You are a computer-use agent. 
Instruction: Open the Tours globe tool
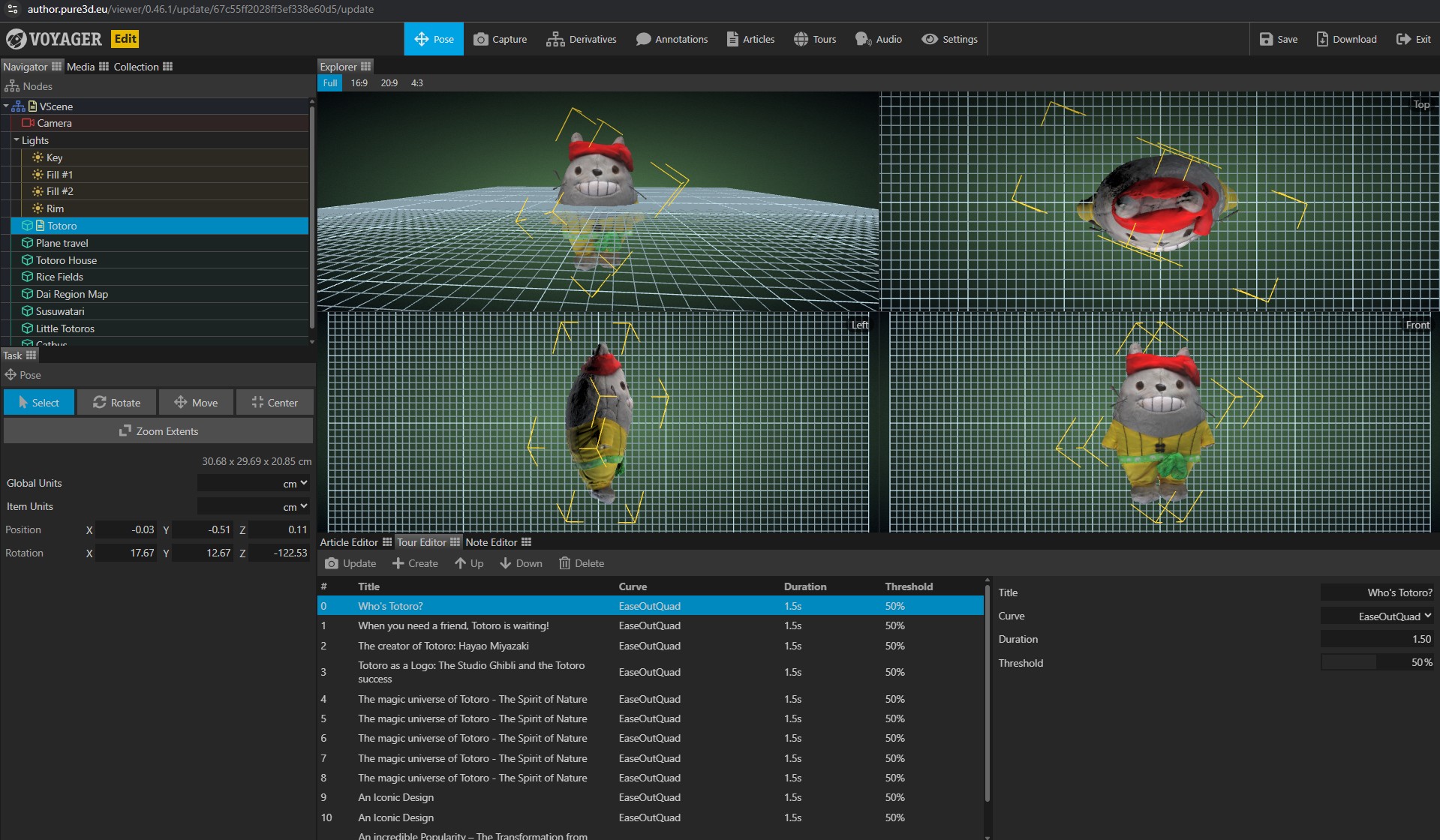[815, 39]
